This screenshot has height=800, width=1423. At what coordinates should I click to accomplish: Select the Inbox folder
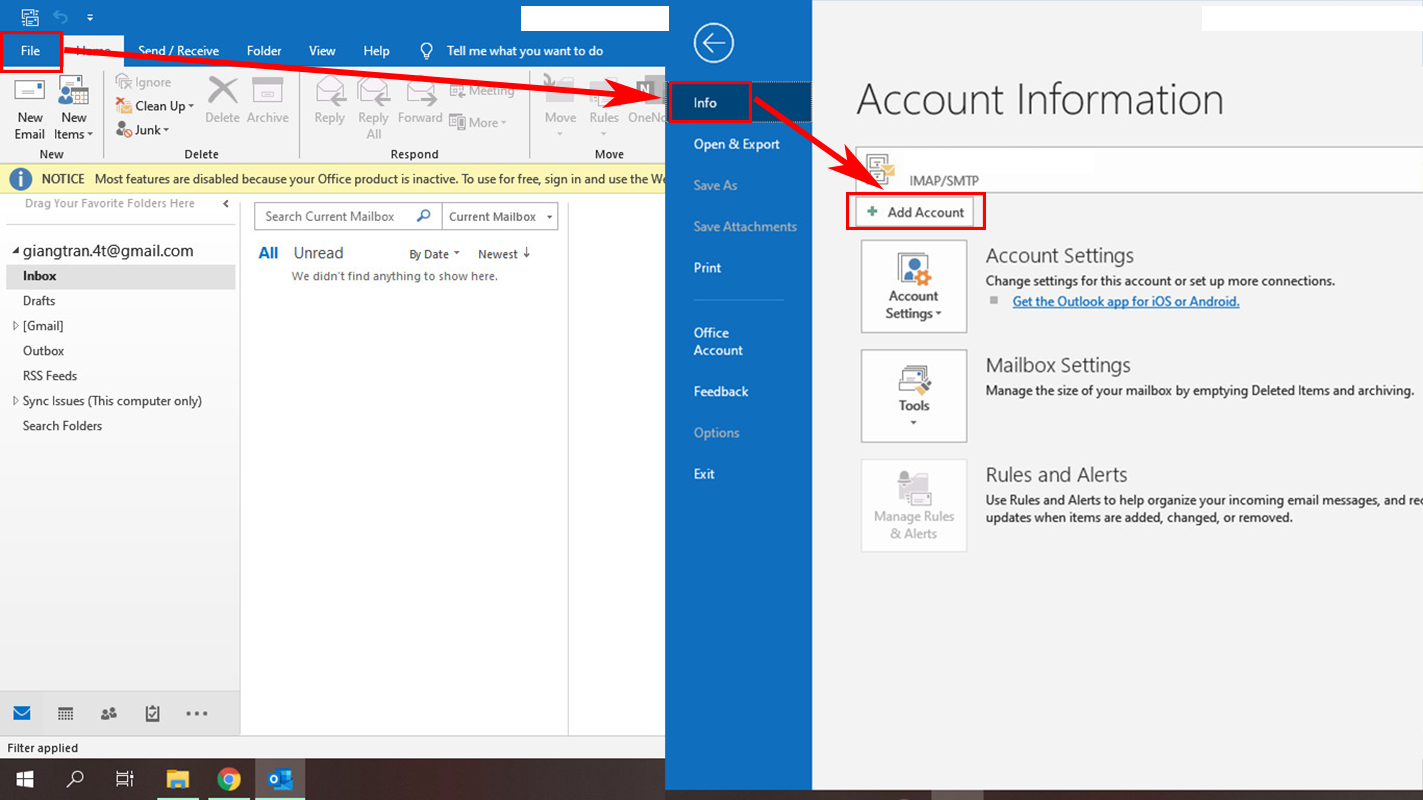pos(120,276)
